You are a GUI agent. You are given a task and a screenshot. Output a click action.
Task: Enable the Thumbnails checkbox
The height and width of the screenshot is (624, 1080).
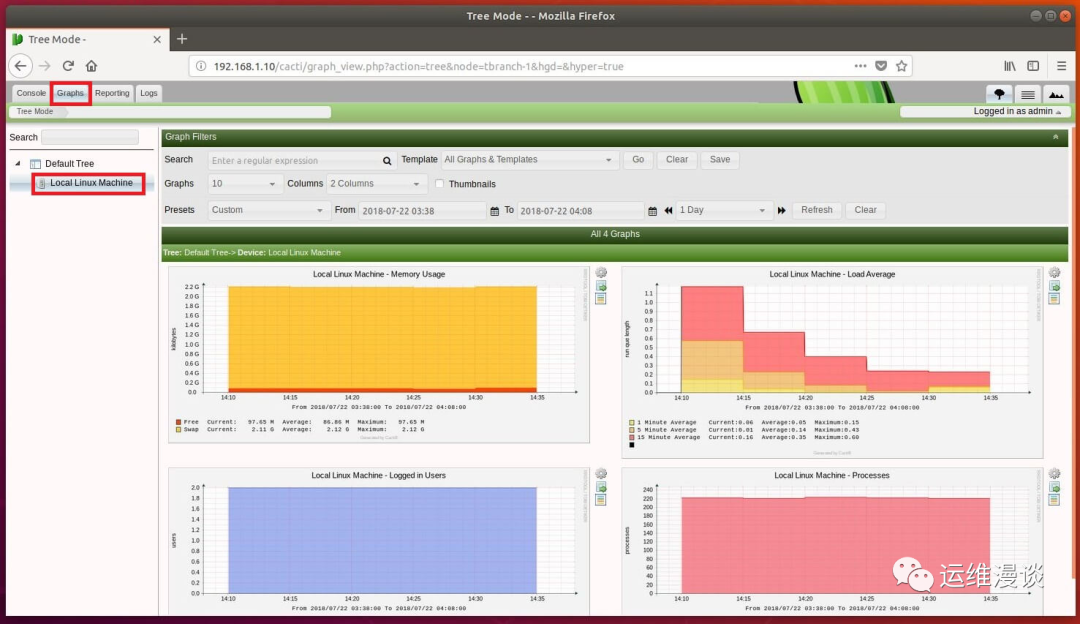pyautogui.click(x=439, y=184)
